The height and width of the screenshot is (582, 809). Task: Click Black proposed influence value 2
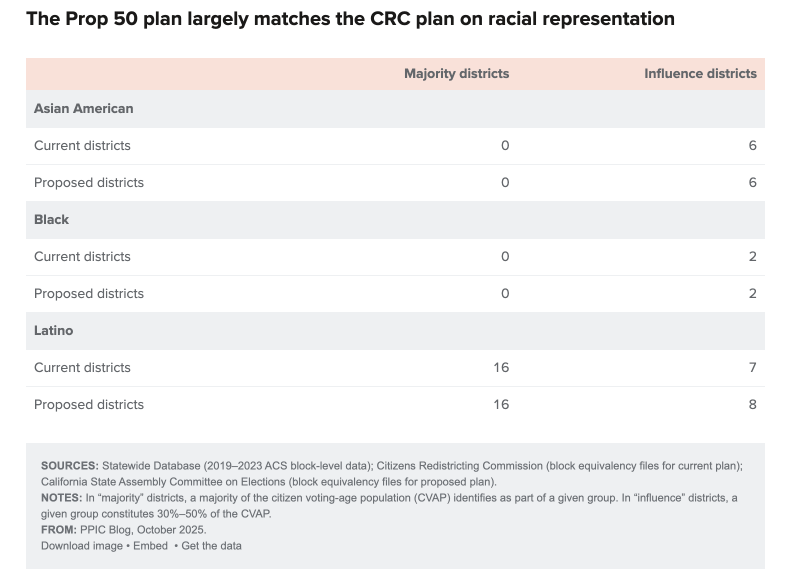coord(752,293)
